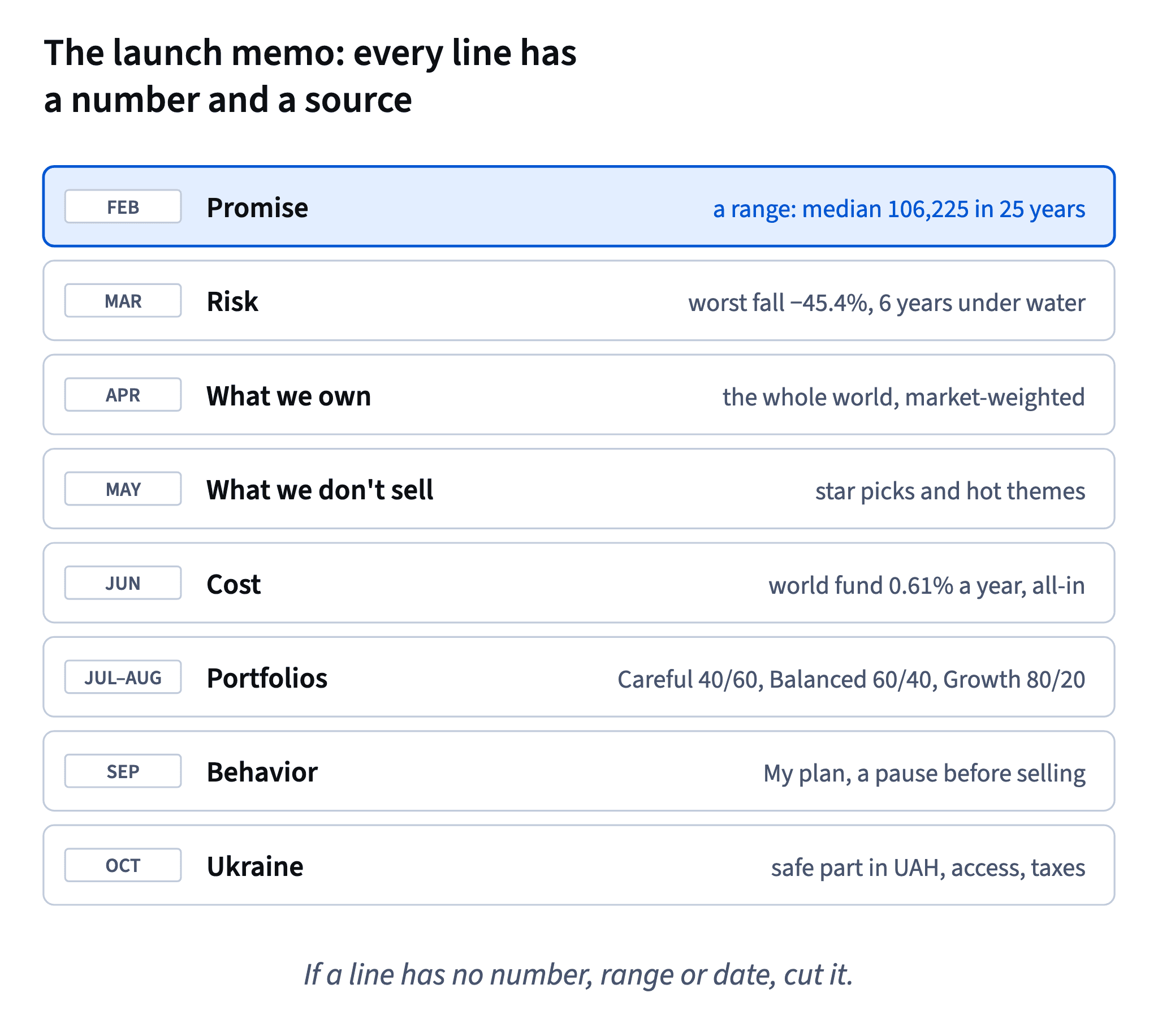Viewport: 1158px width, 1036px height.
Task: Select the Portfolios heading
Action: (267, 678)
